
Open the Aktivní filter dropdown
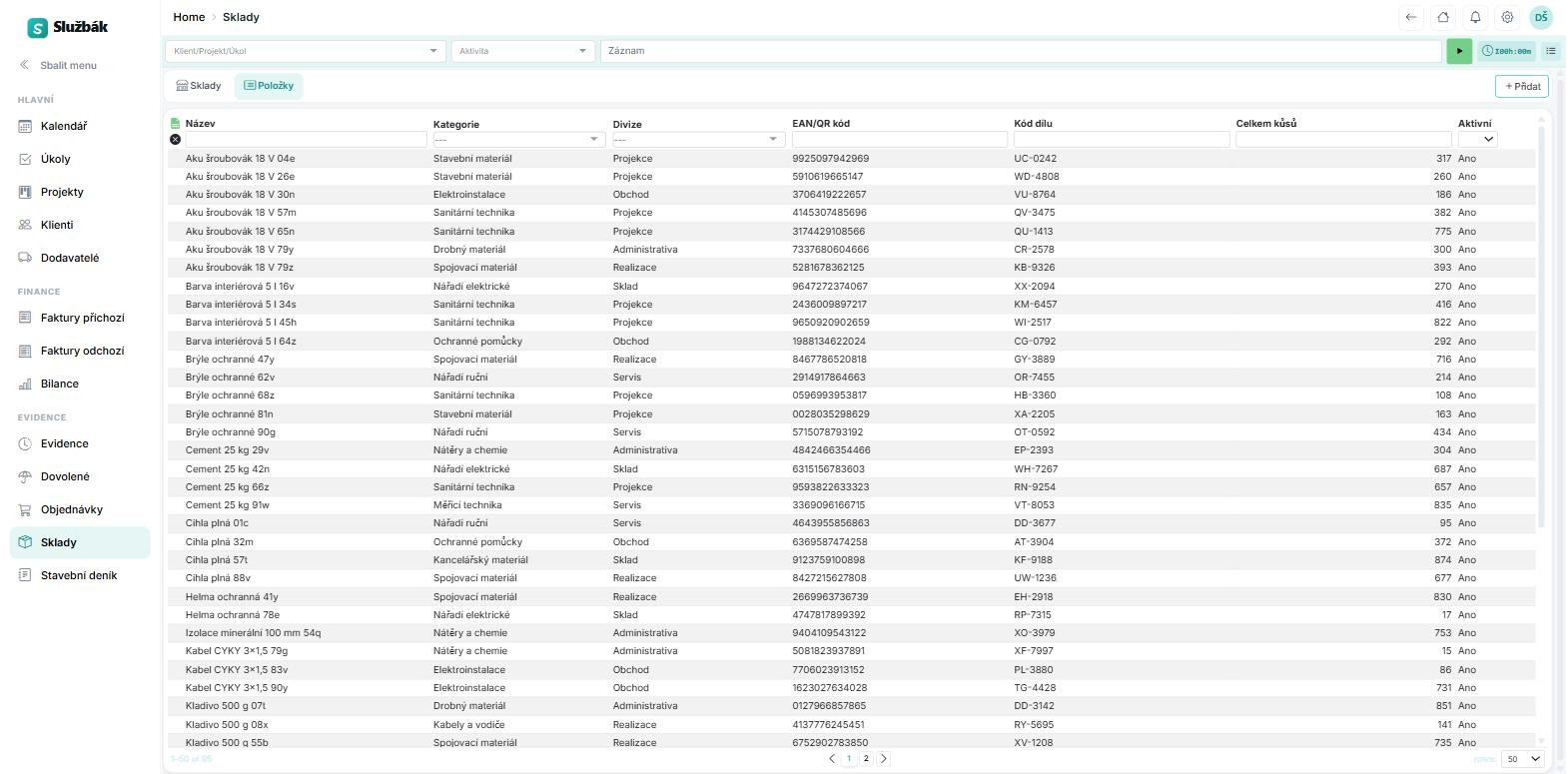pyautogui.click(x=1478, y=140)
